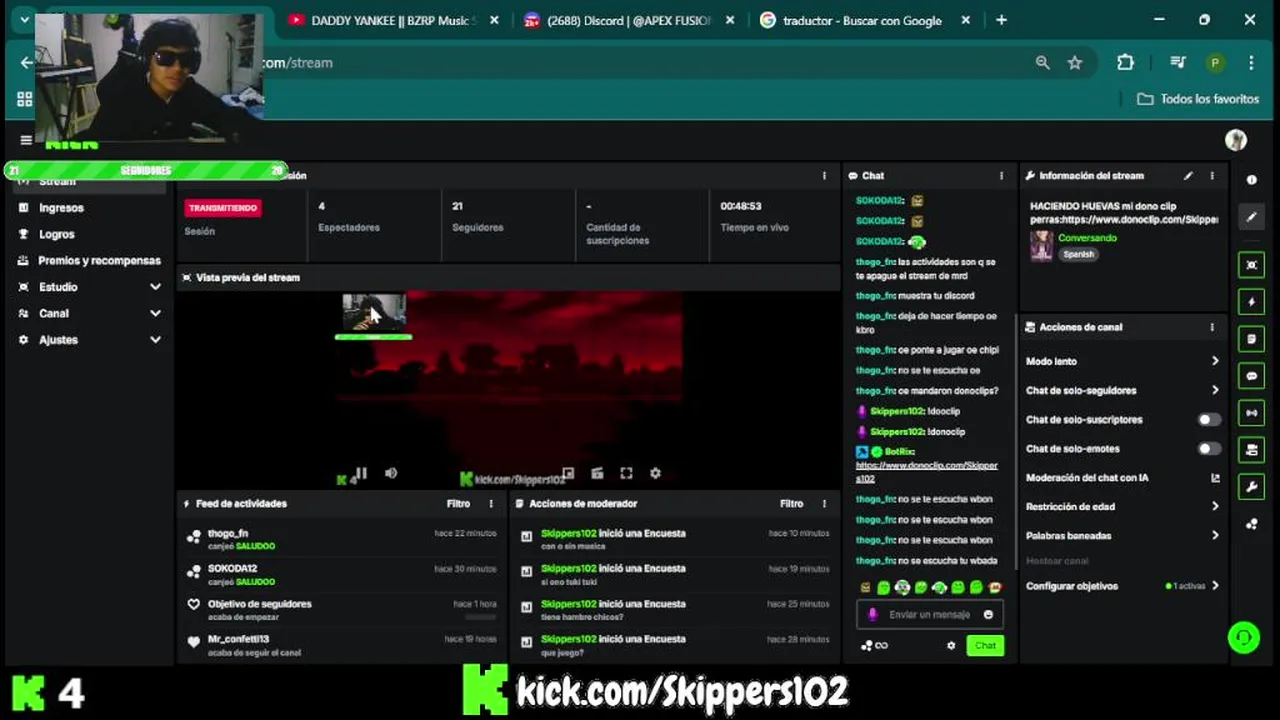Open the Acciones de canal options menu

pos(1212,327)
